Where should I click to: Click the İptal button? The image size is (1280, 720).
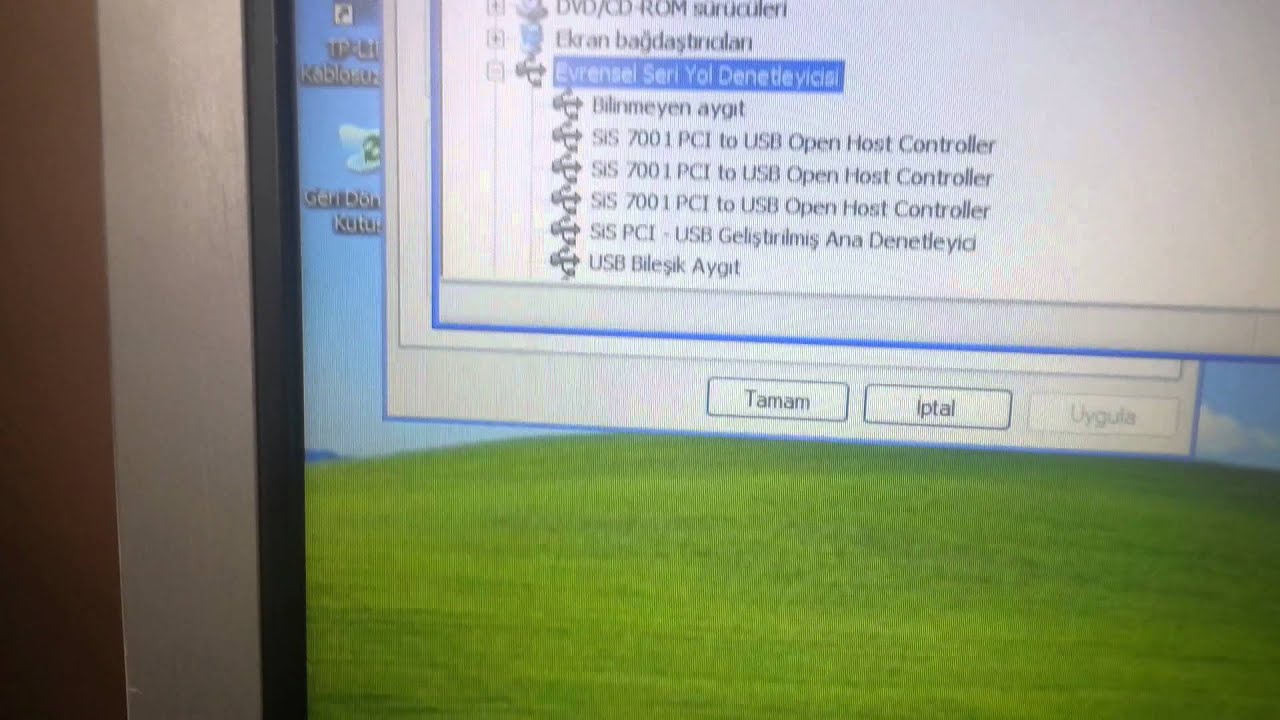click(937, 408)
